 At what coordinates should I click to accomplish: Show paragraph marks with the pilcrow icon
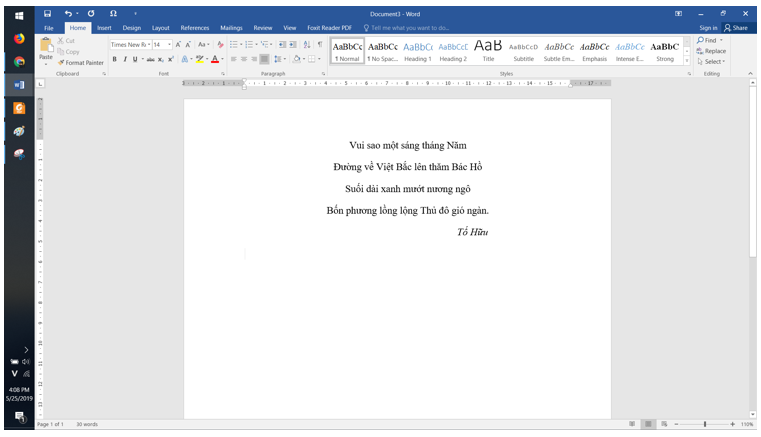click(319, 45)
